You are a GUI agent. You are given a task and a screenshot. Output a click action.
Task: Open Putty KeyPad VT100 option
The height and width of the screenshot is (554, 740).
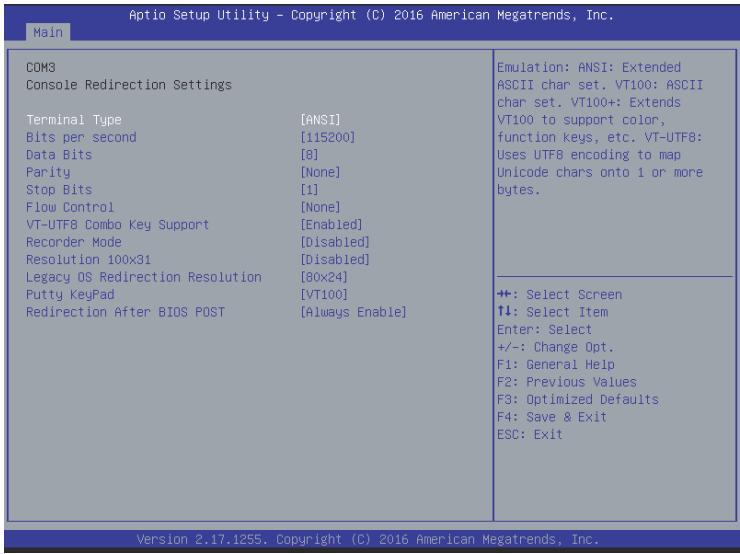324,294
